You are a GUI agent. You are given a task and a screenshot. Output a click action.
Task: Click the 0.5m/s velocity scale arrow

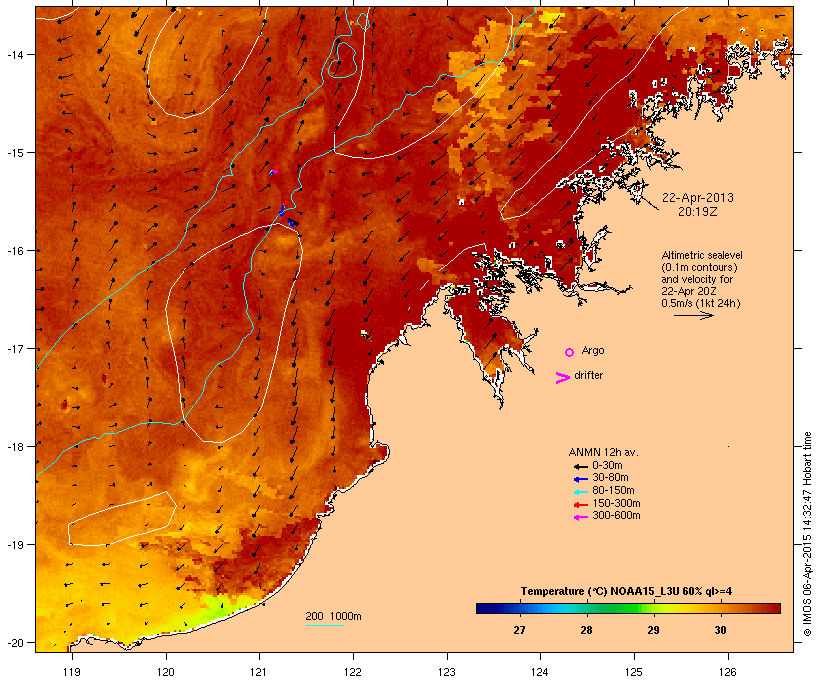point(693,315)
